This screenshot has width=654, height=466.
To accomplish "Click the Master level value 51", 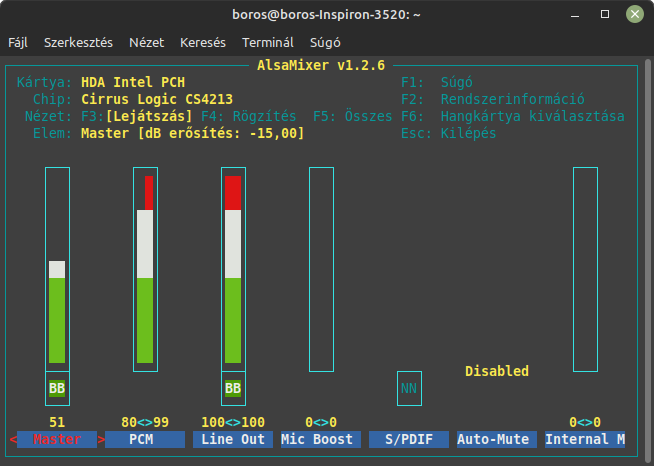I will click(57, 422).
